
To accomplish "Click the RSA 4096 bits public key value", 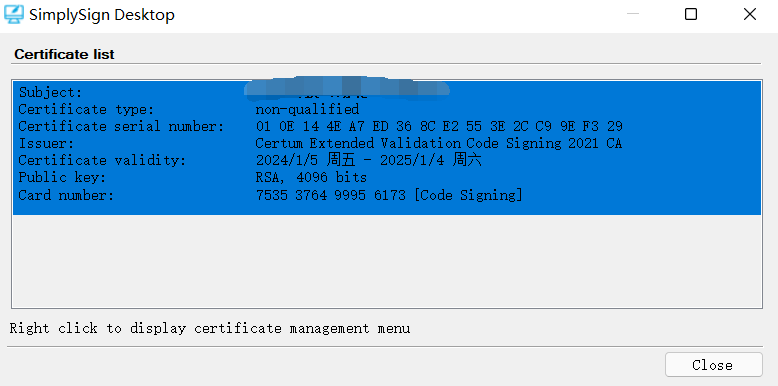I will 311,177.
